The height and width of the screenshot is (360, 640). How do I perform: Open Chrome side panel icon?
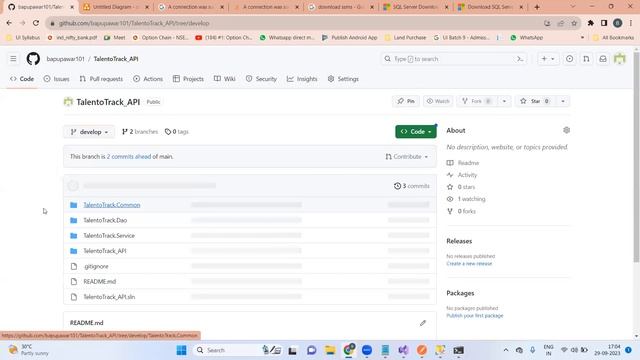coord(604,23)
